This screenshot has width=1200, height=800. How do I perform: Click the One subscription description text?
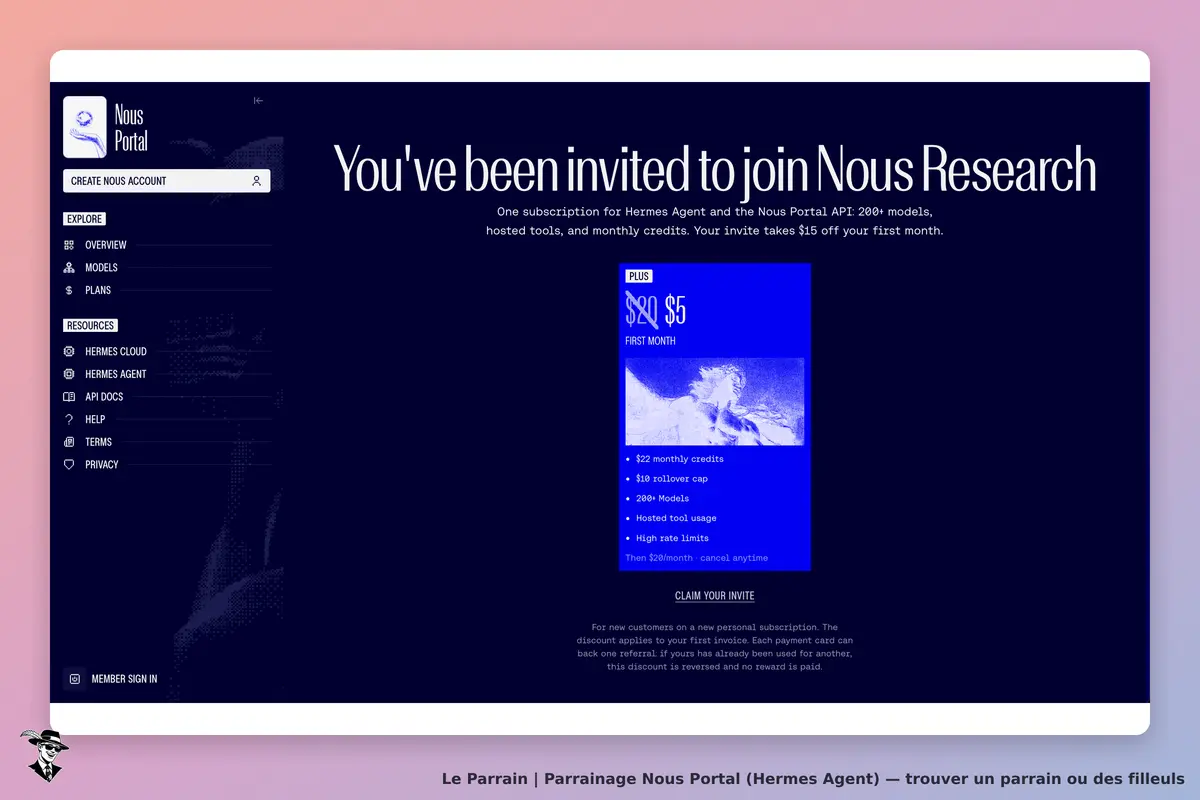(x=714, y=222)
